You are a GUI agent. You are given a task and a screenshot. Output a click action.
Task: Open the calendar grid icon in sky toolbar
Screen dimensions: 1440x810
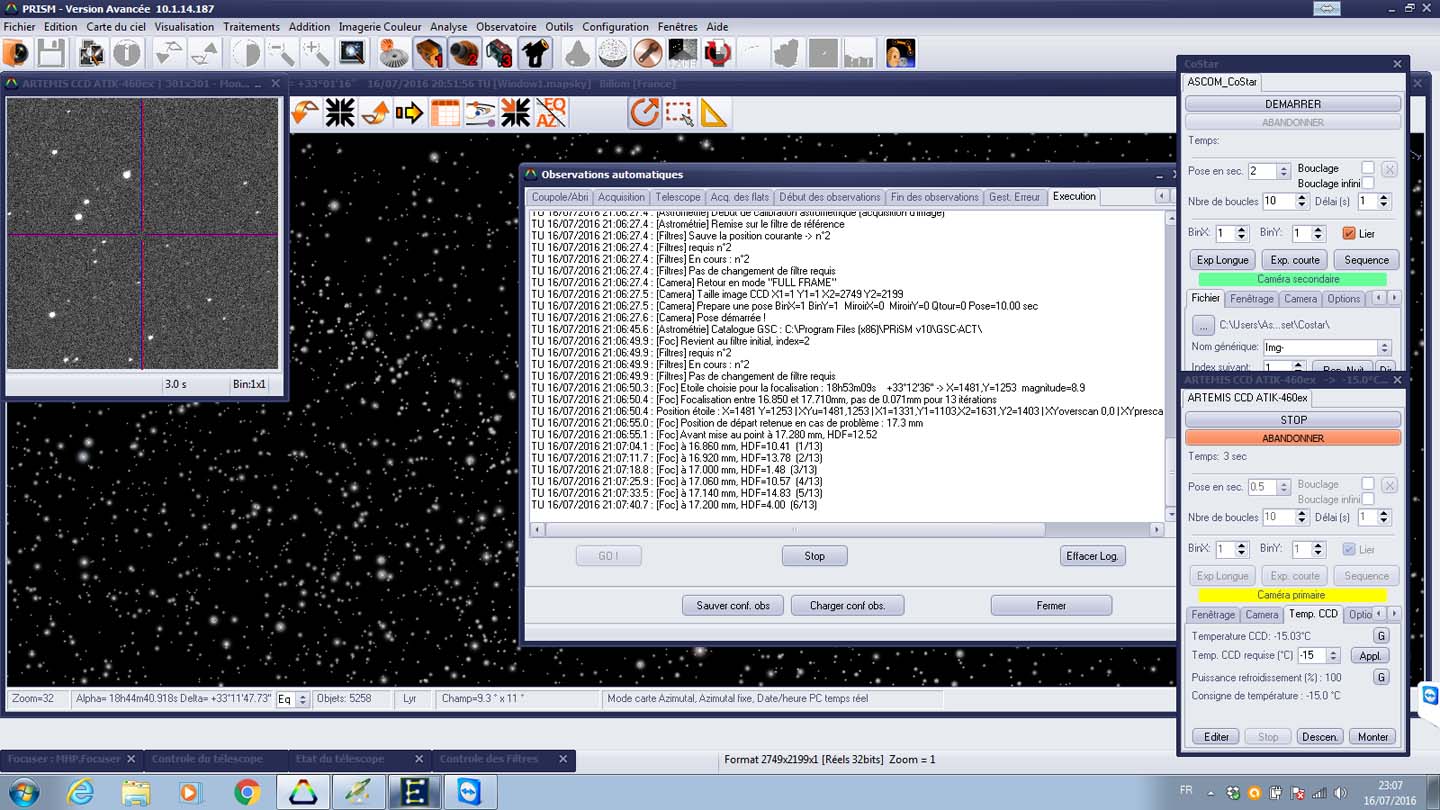445,113
